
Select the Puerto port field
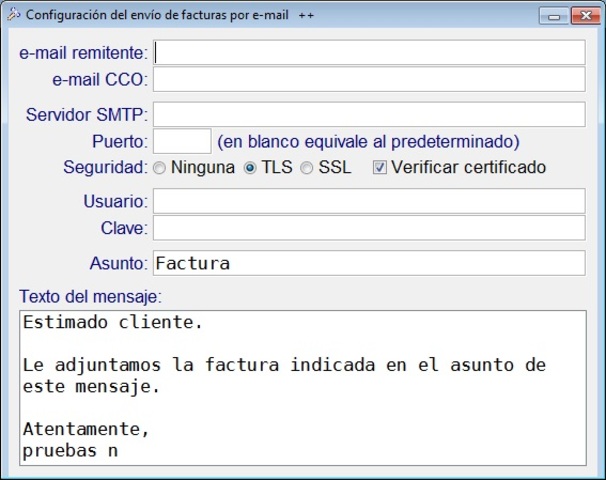tap(182, 141)
